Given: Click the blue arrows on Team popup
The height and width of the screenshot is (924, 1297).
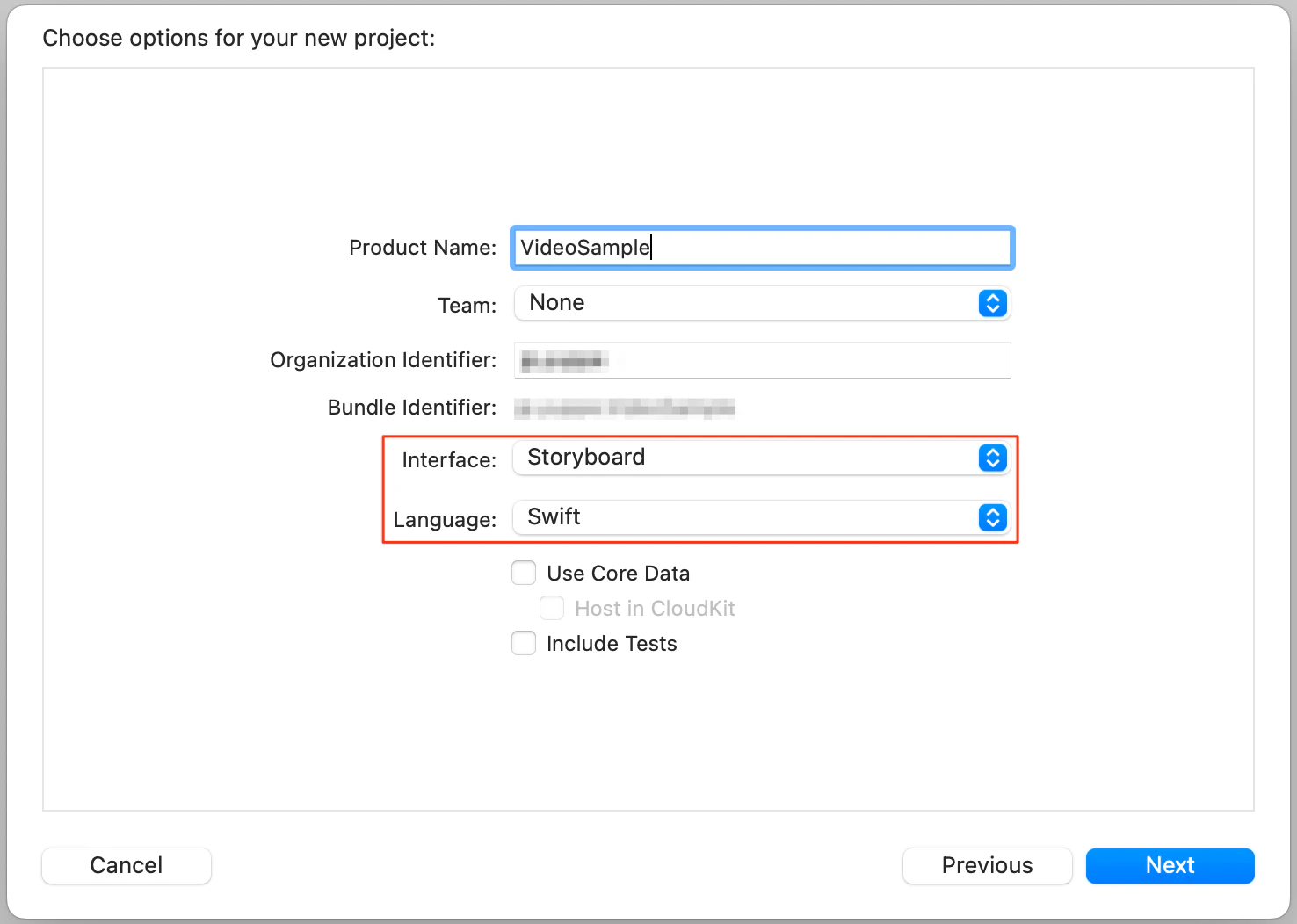Looking at the screenshot, I should (992, 303).
